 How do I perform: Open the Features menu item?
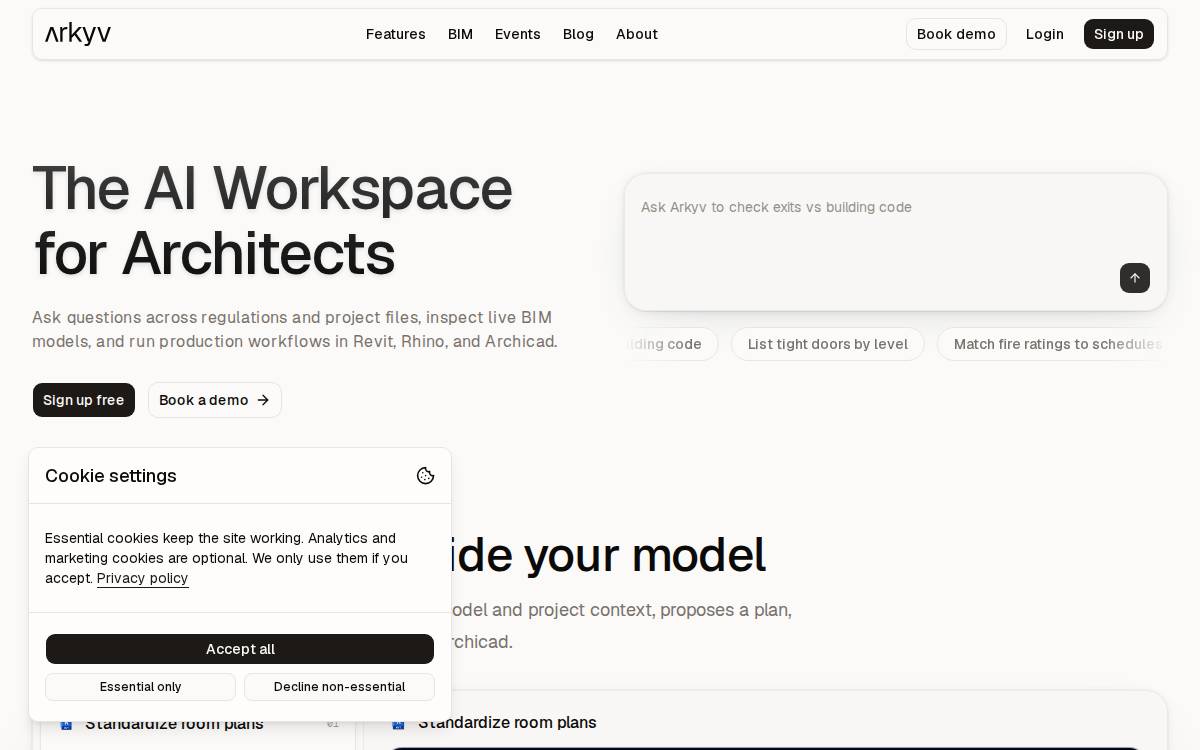396,34
